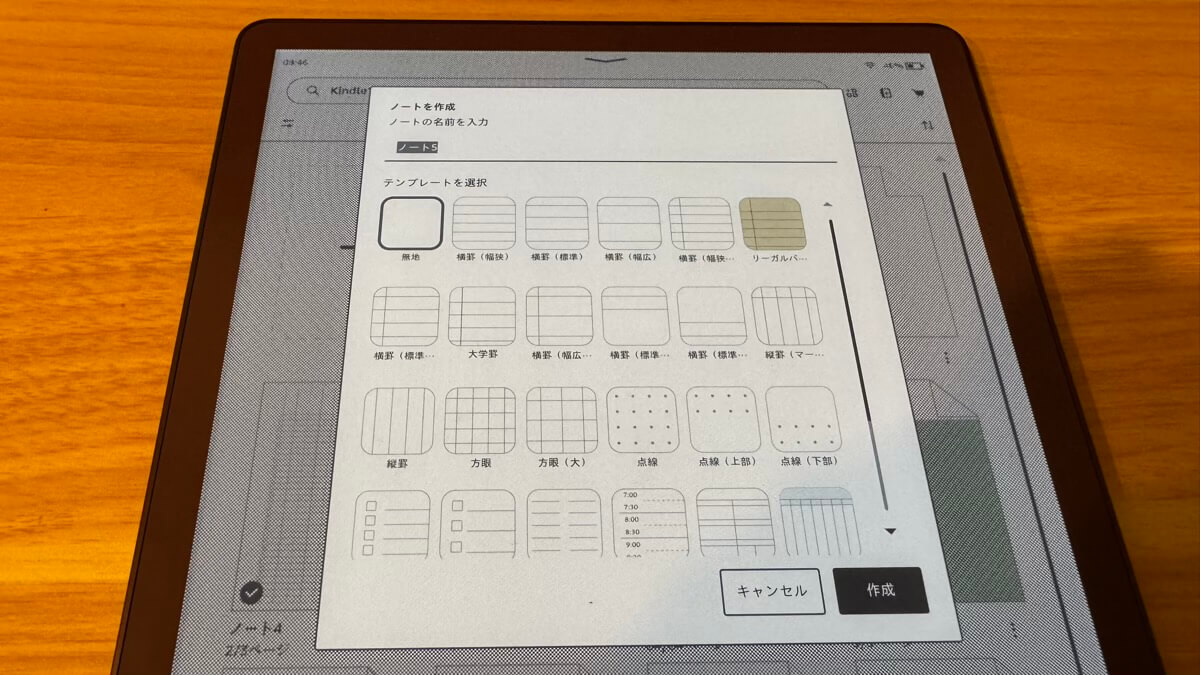
Task: Choose the 横罫（幅狭） narrow-ruled template
Action: 484,222
